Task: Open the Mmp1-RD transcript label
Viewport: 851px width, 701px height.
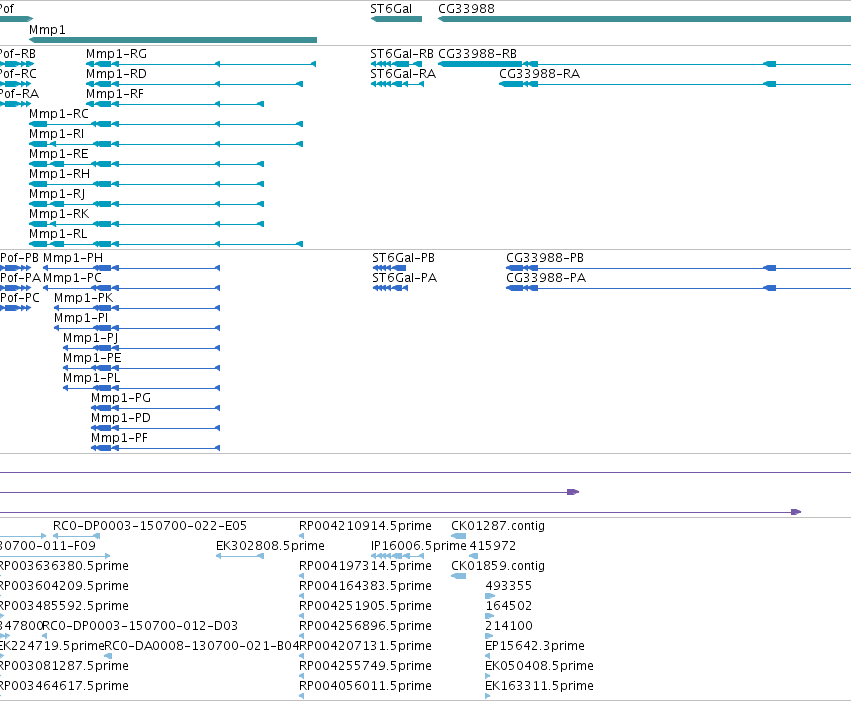Action: click(116, 74)
